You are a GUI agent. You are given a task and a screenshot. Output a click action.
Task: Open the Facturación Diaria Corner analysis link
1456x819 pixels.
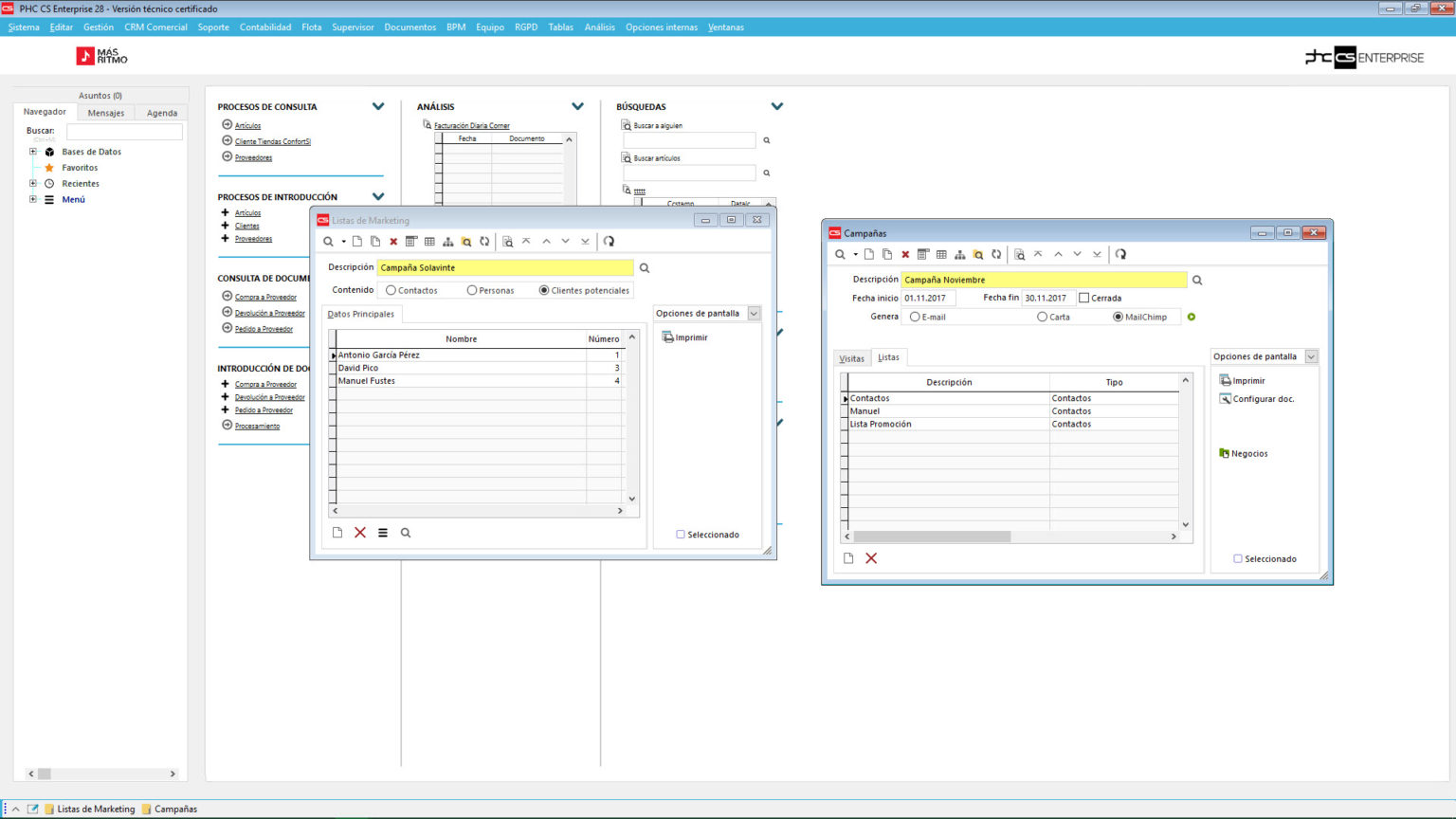(472, 126)
